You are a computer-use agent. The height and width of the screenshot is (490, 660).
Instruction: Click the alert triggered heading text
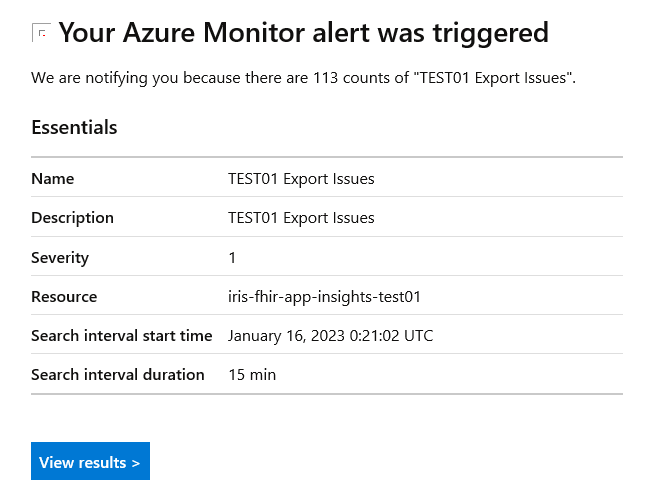coord(303,33)
